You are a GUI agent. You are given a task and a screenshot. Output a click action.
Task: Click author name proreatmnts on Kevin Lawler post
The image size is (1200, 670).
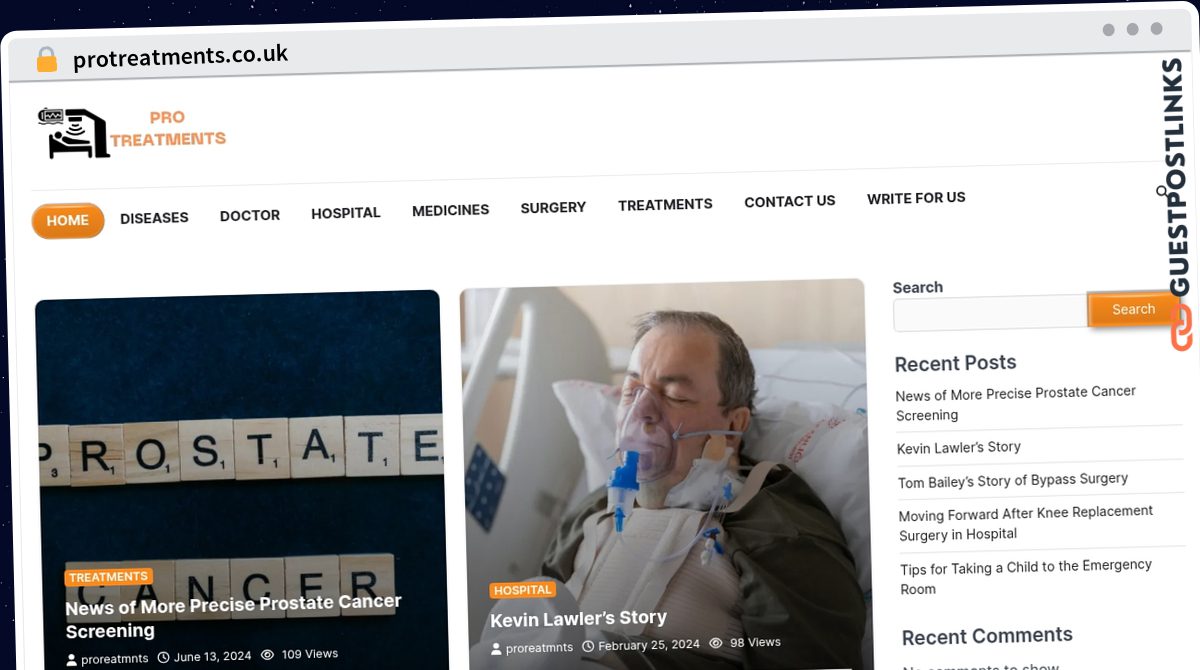click(540, 647)
